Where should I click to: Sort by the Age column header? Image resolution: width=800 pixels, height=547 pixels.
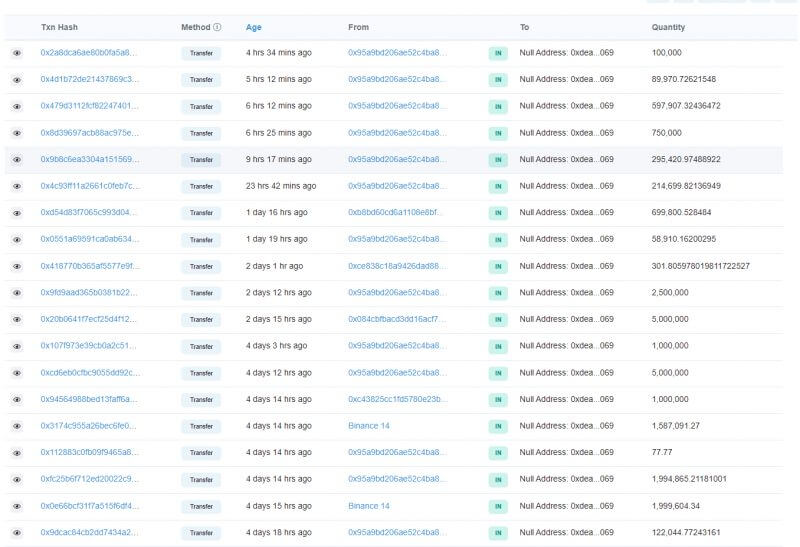254,28
